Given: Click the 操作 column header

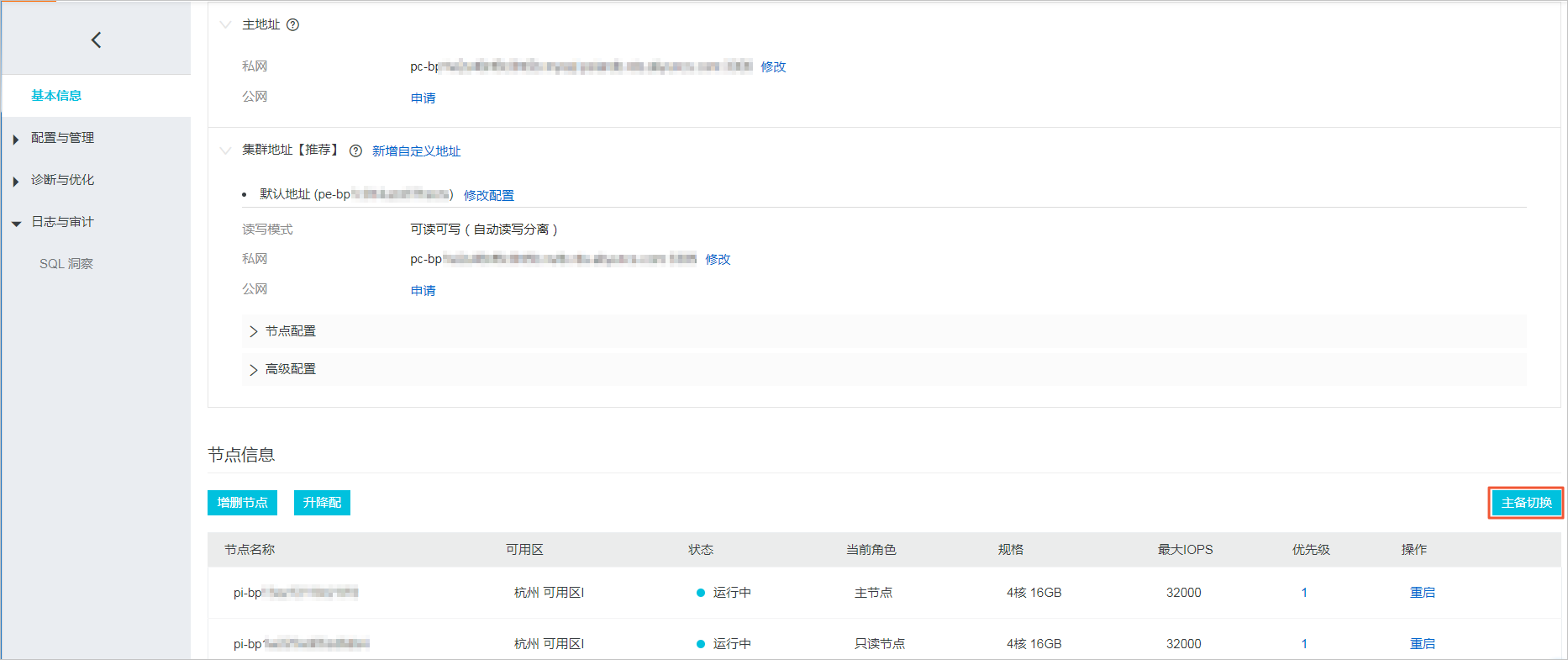Looking at the screenshot, I should pyautogui.click(x=1414, y=550).
